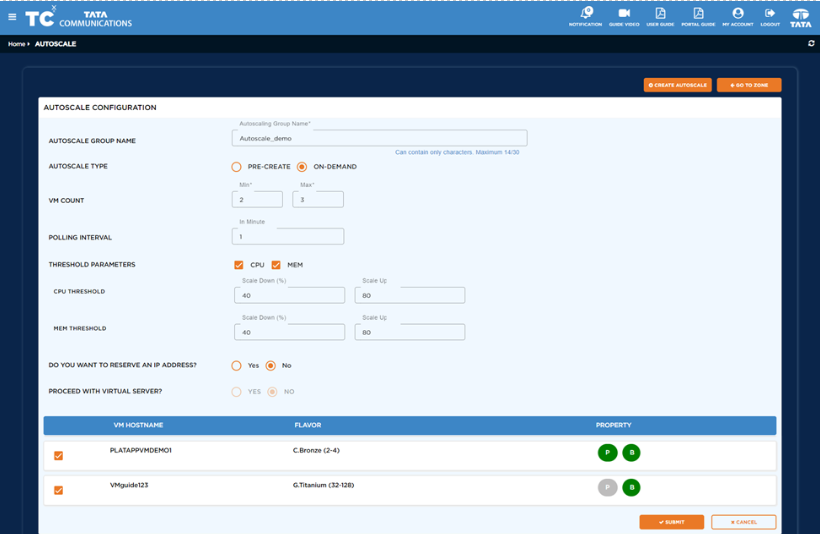Choose No for reserve an IP address
The width and height of the screenshot is (820, 534).
[270, 366]
